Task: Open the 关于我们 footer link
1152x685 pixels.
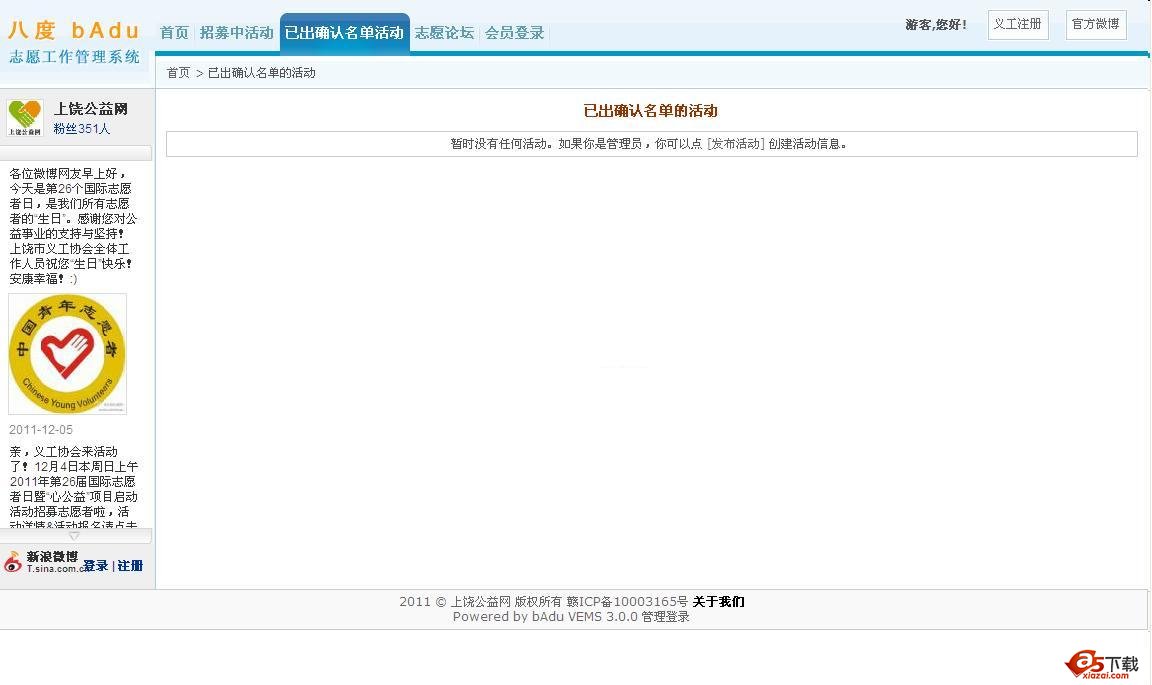Action: 718,601
